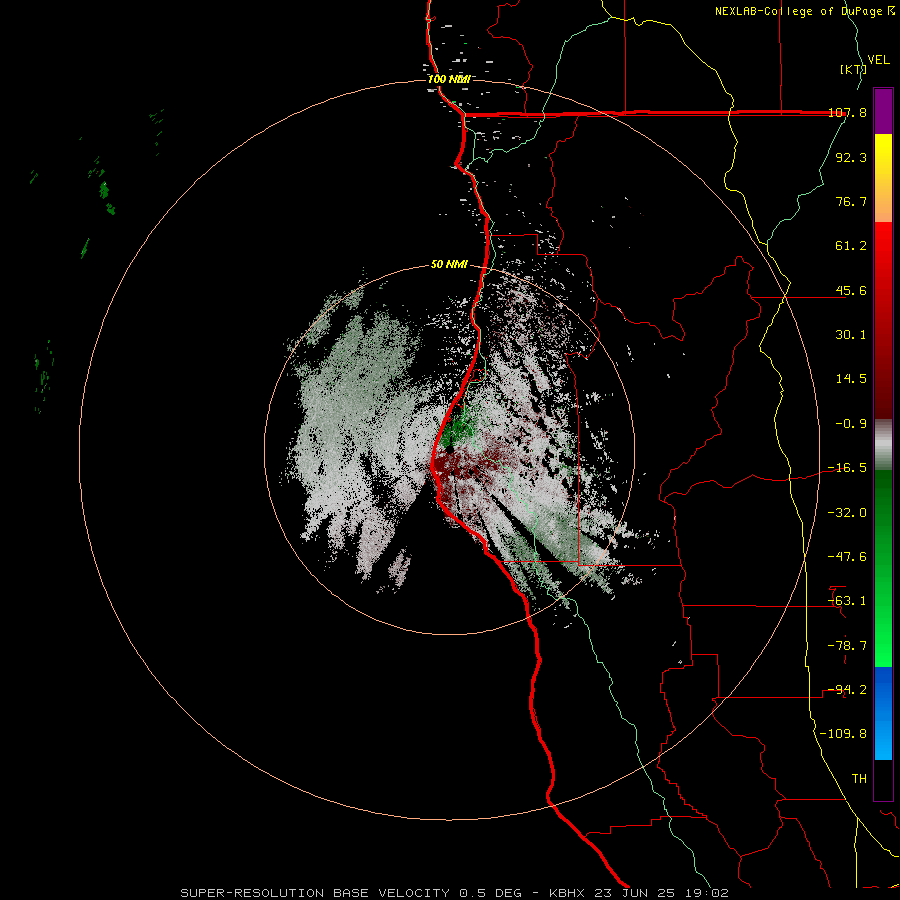Select the 45.6 legend value

(851, 290)
